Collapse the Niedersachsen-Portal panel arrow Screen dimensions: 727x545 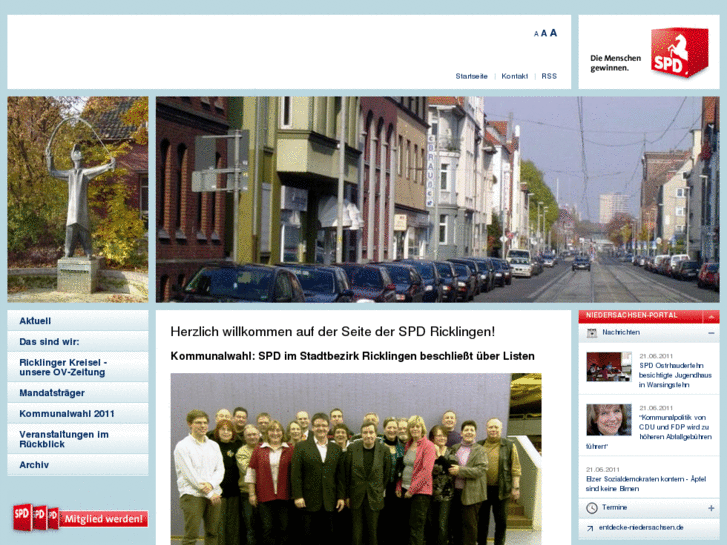pos(711,317)
